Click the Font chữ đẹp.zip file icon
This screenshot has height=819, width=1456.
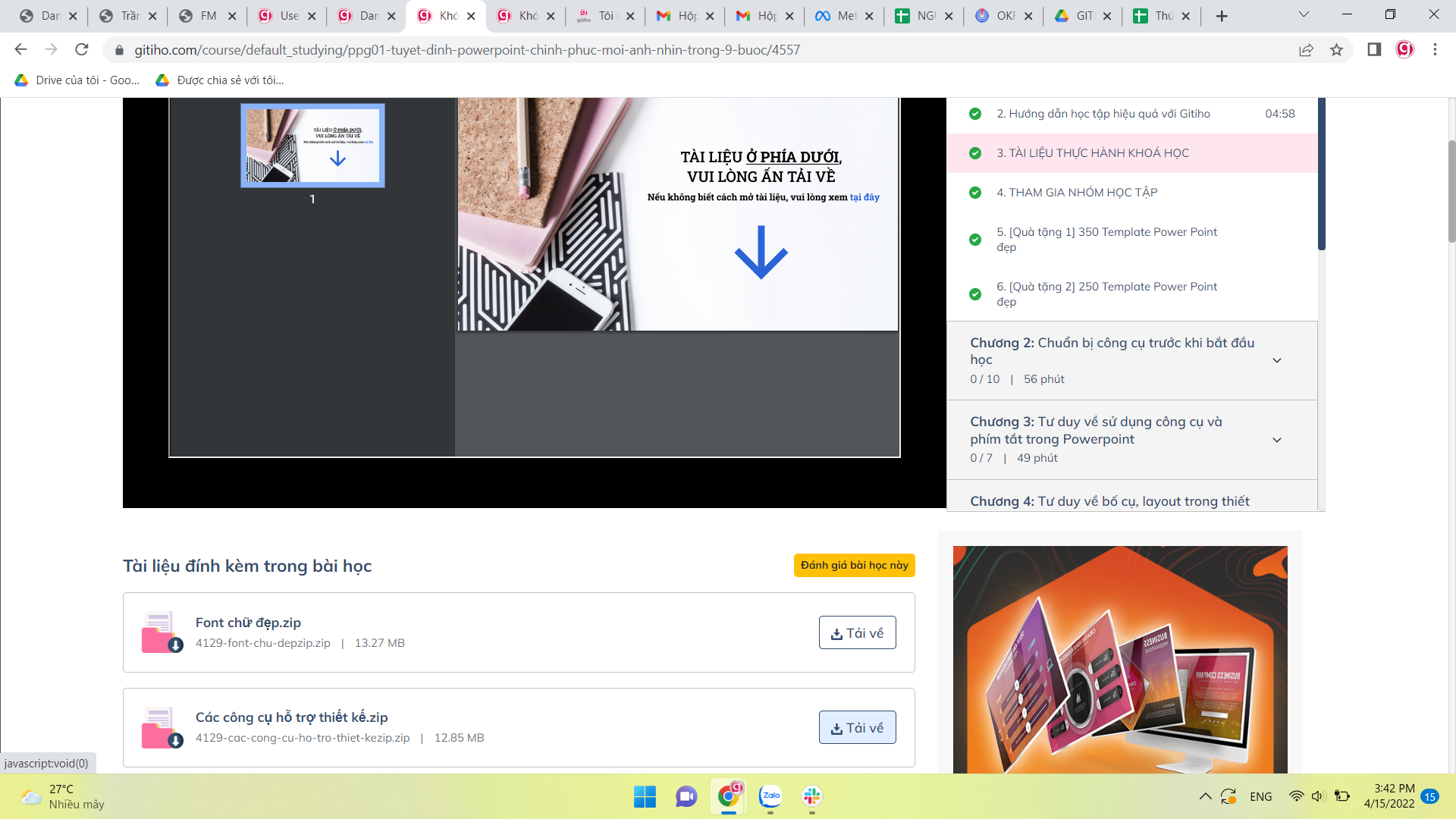(x=162, y=632)
